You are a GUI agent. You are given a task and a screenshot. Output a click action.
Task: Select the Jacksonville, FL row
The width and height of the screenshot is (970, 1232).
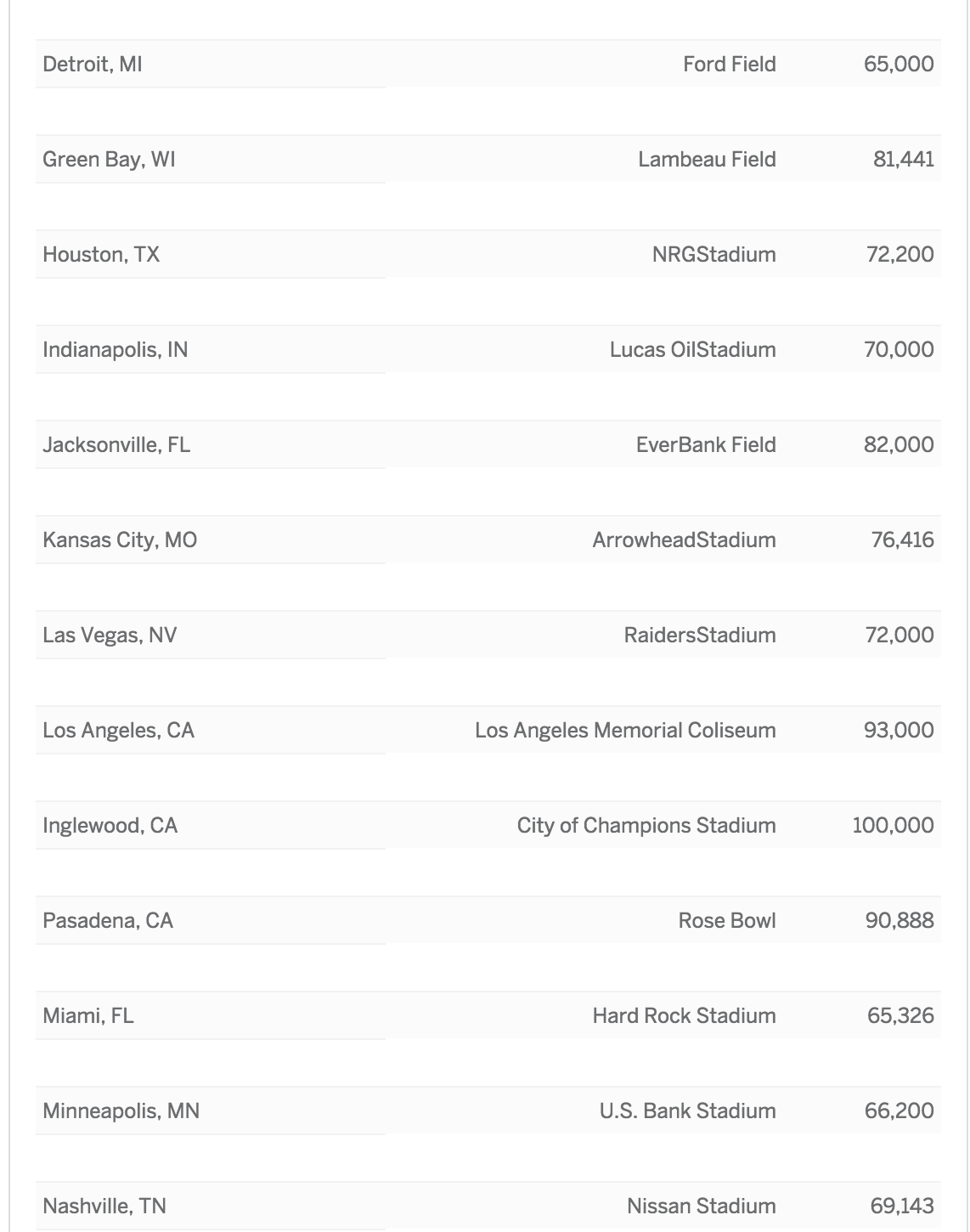coord(116,445)
